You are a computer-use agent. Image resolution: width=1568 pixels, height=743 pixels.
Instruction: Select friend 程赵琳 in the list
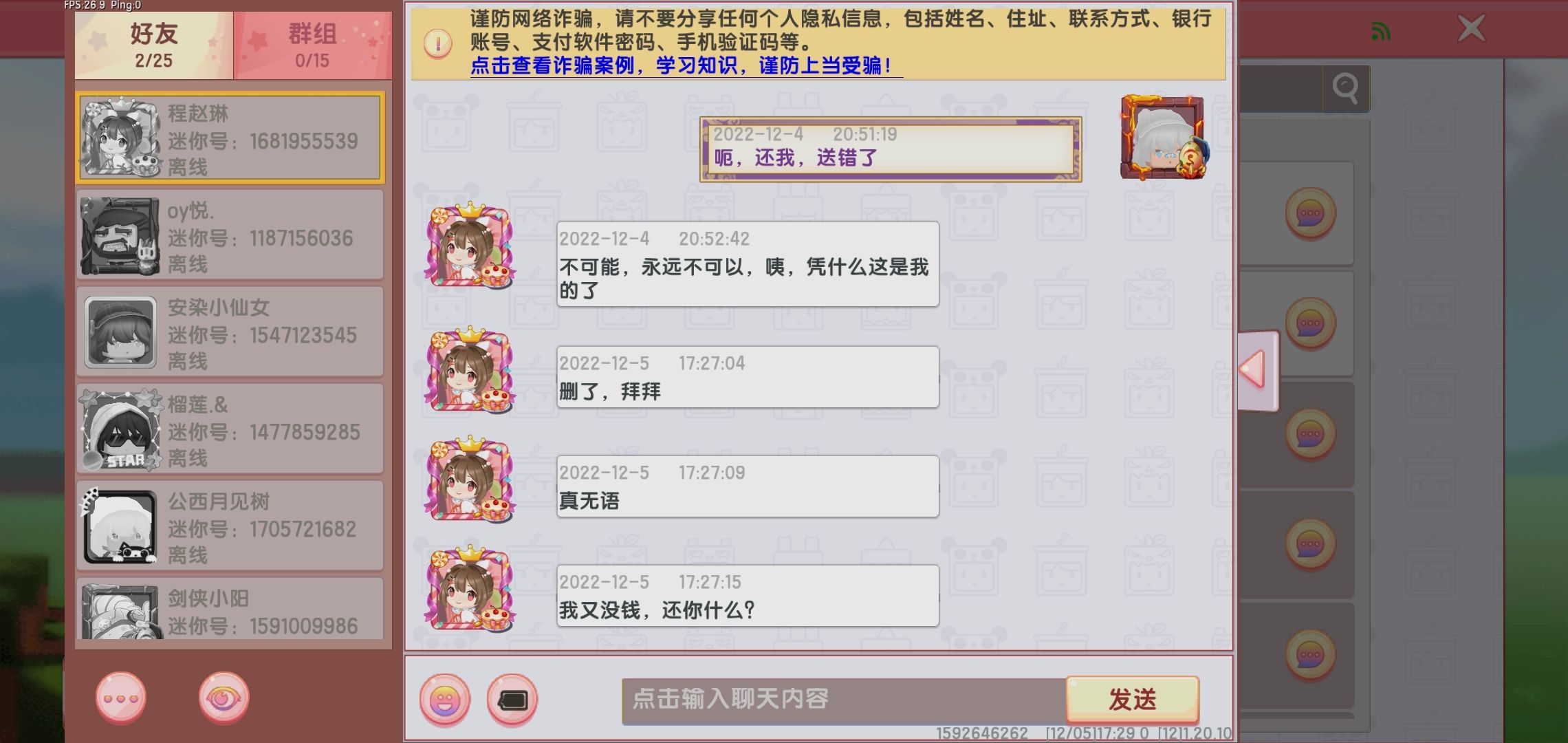tap(230, 138)
